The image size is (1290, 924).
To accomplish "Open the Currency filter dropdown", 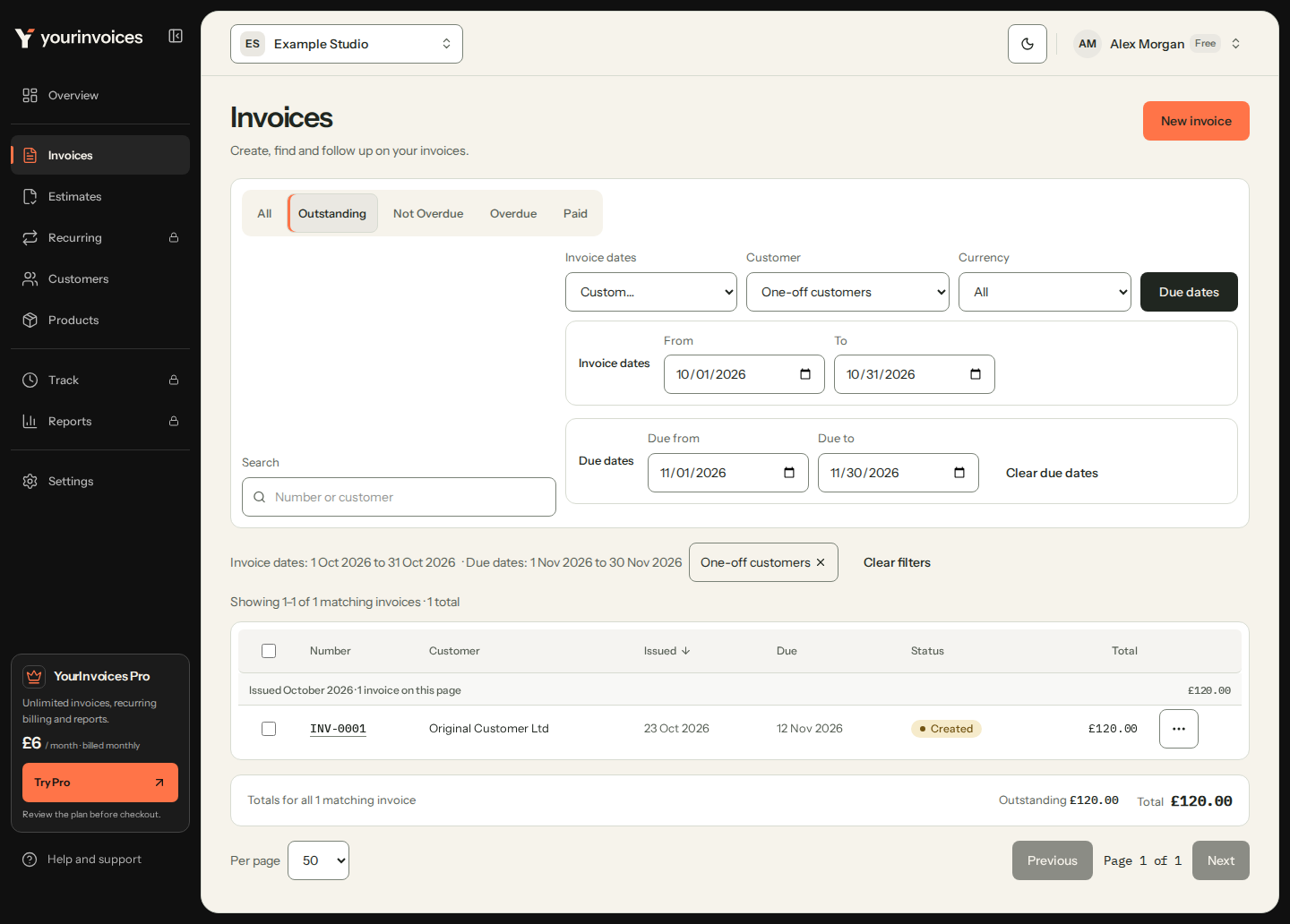I will point(1045,292).
